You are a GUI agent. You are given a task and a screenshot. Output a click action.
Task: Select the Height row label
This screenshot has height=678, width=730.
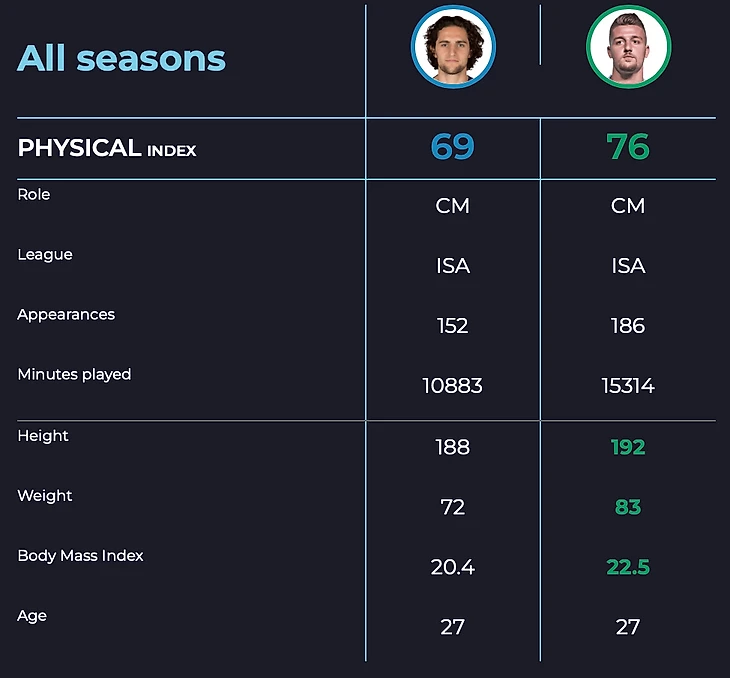[x=43, y=435]
